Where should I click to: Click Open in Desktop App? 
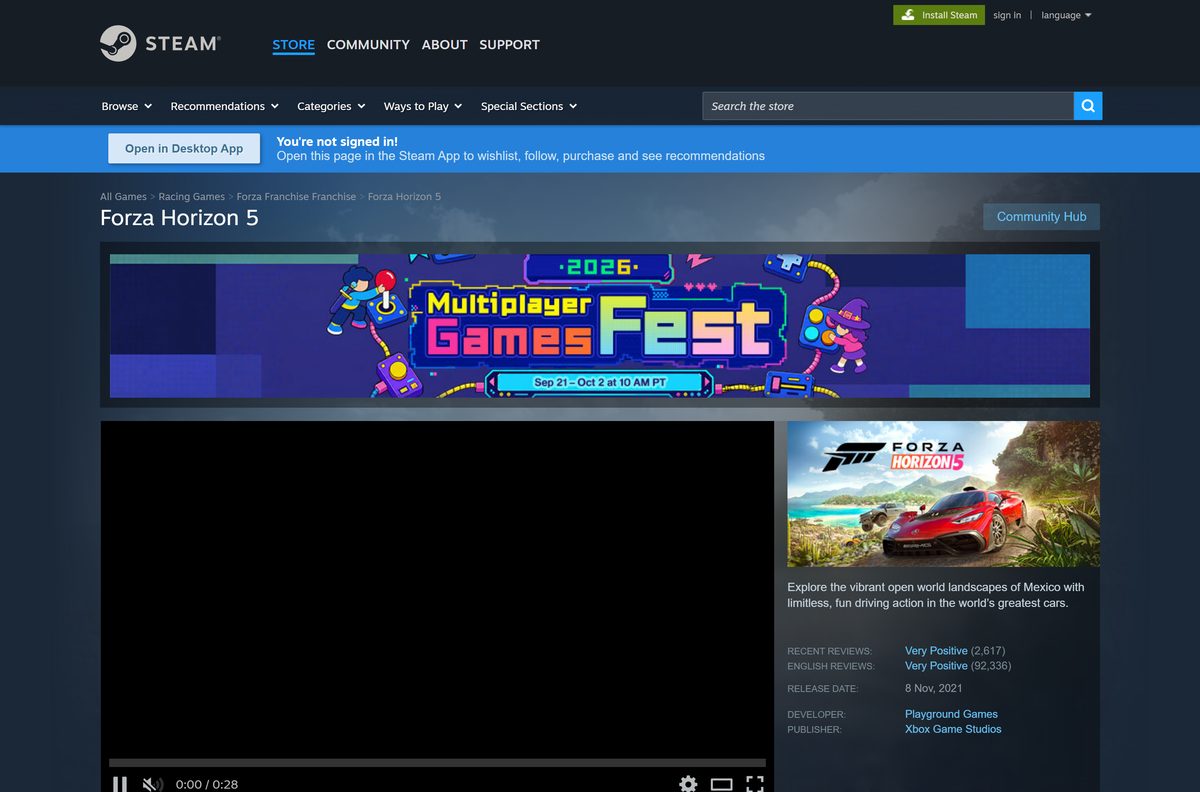pos(184,148)
